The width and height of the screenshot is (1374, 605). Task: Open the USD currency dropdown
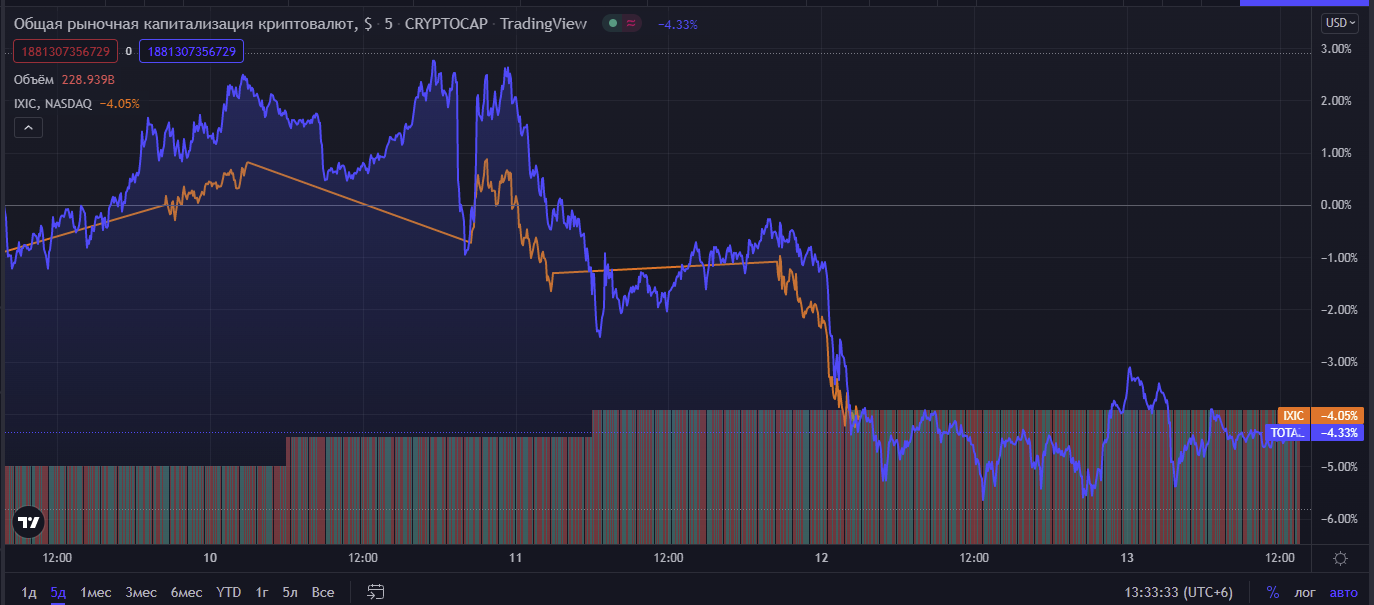pos(1340,23)
